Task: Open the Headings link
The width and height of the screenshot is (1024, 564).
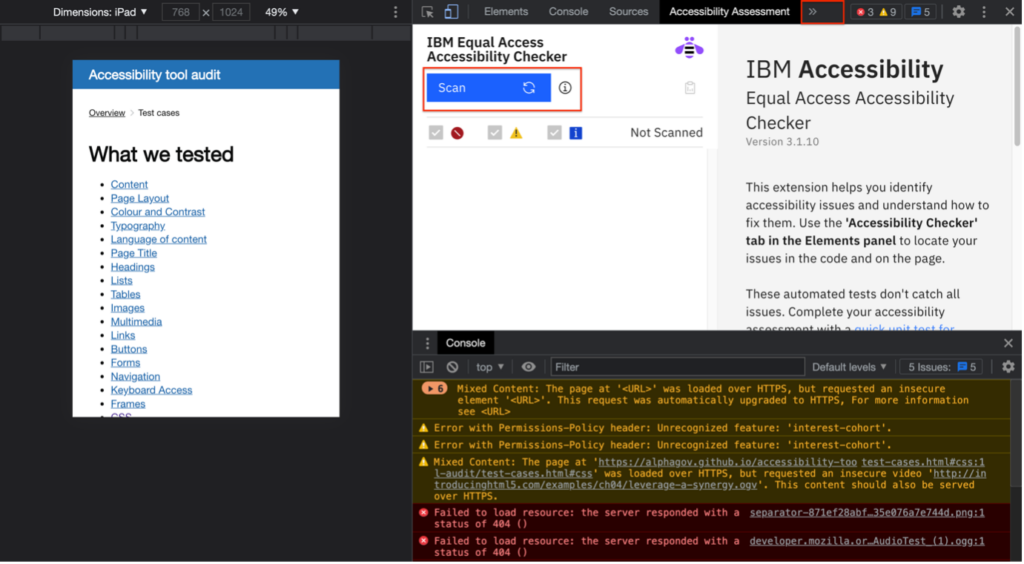Action: tap(132, 267)
